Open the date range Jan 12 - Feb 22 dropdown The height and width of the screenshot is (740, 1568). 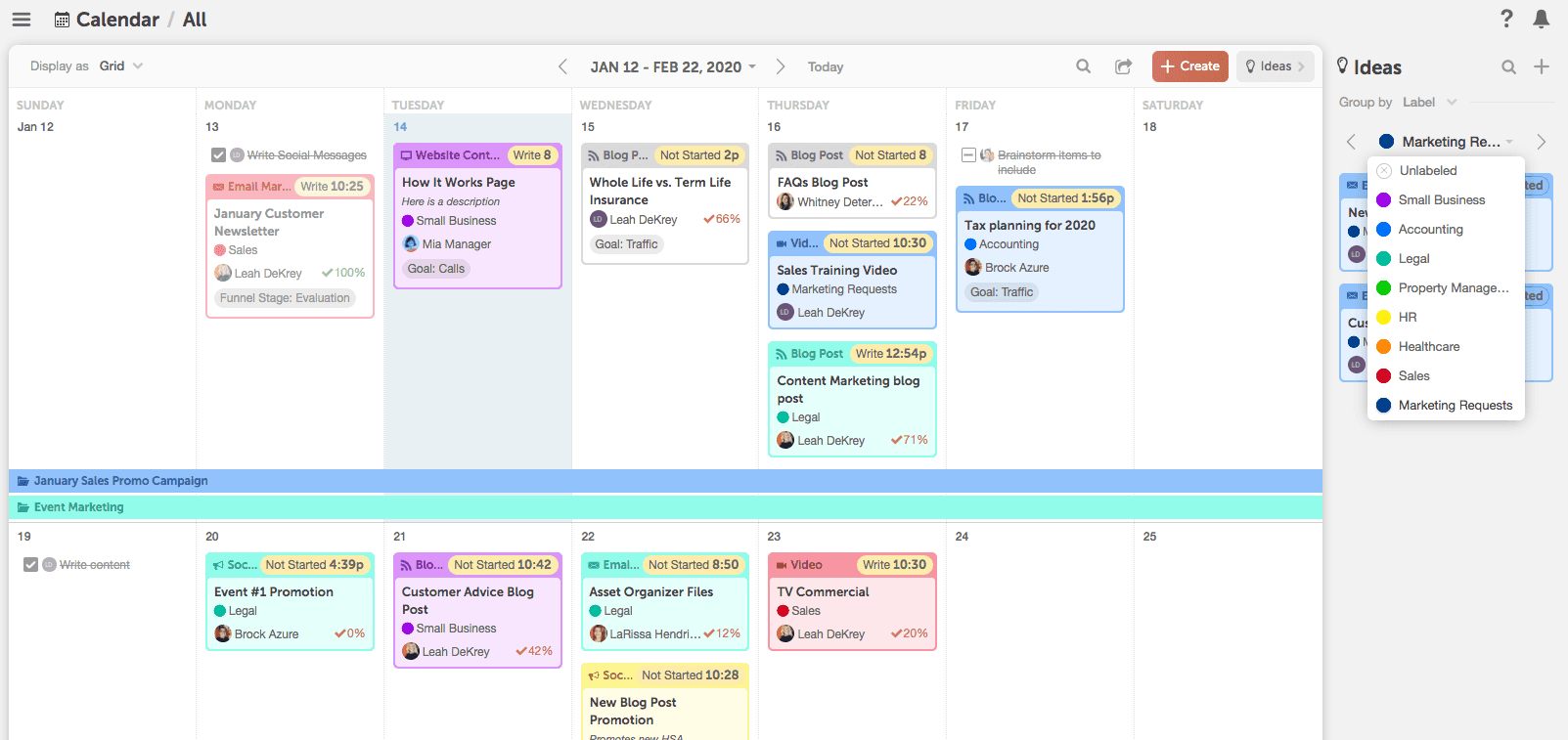click(673, 66)
